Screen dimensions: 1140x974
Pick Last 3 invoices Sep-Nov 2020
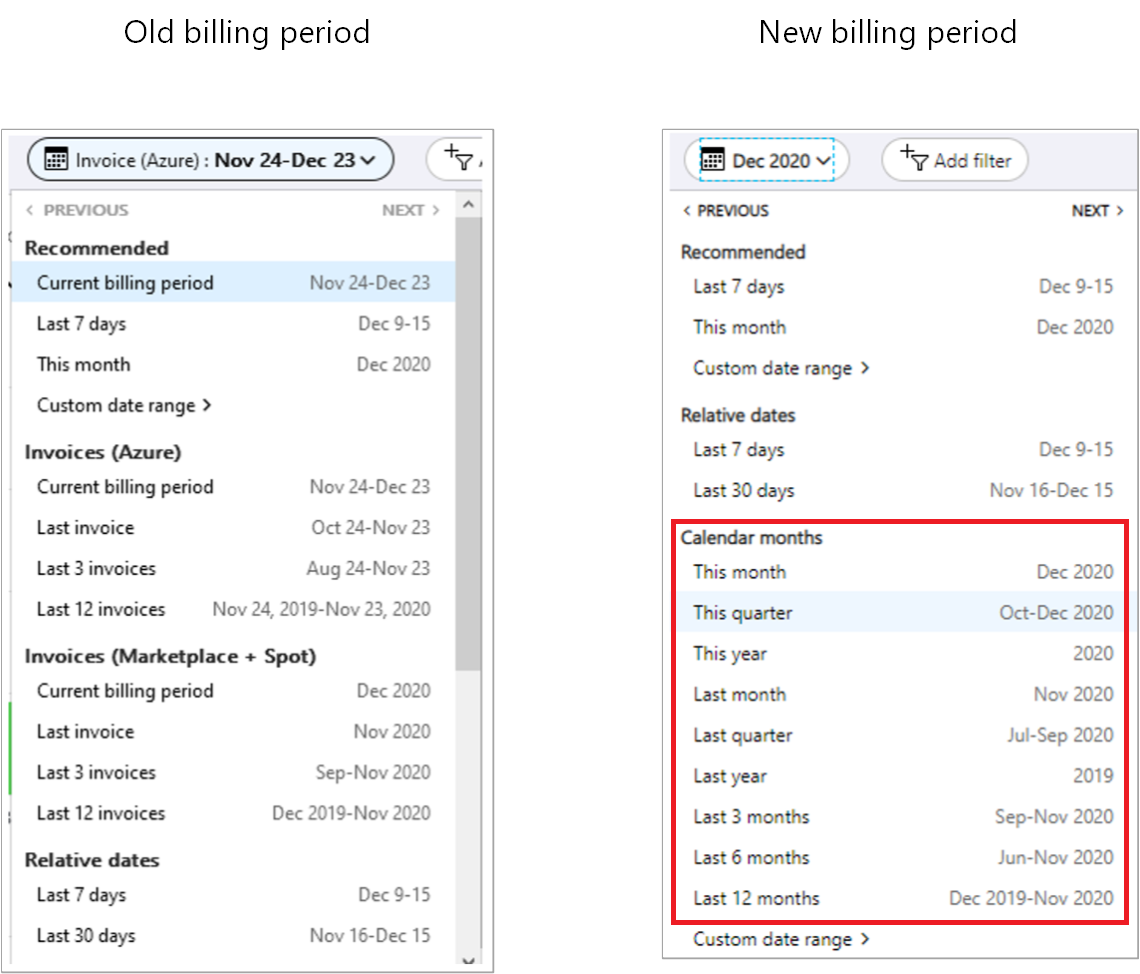(233, 773)
